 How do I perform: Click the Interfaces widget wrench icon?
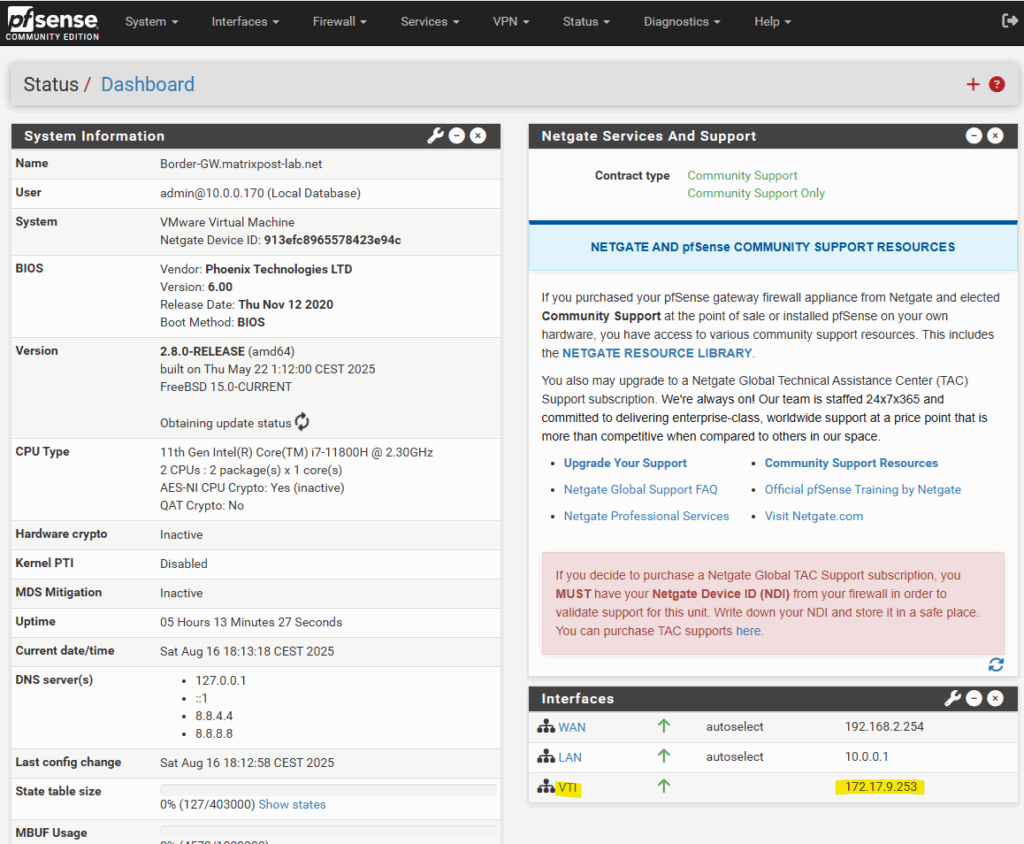[x=952, y=698]
